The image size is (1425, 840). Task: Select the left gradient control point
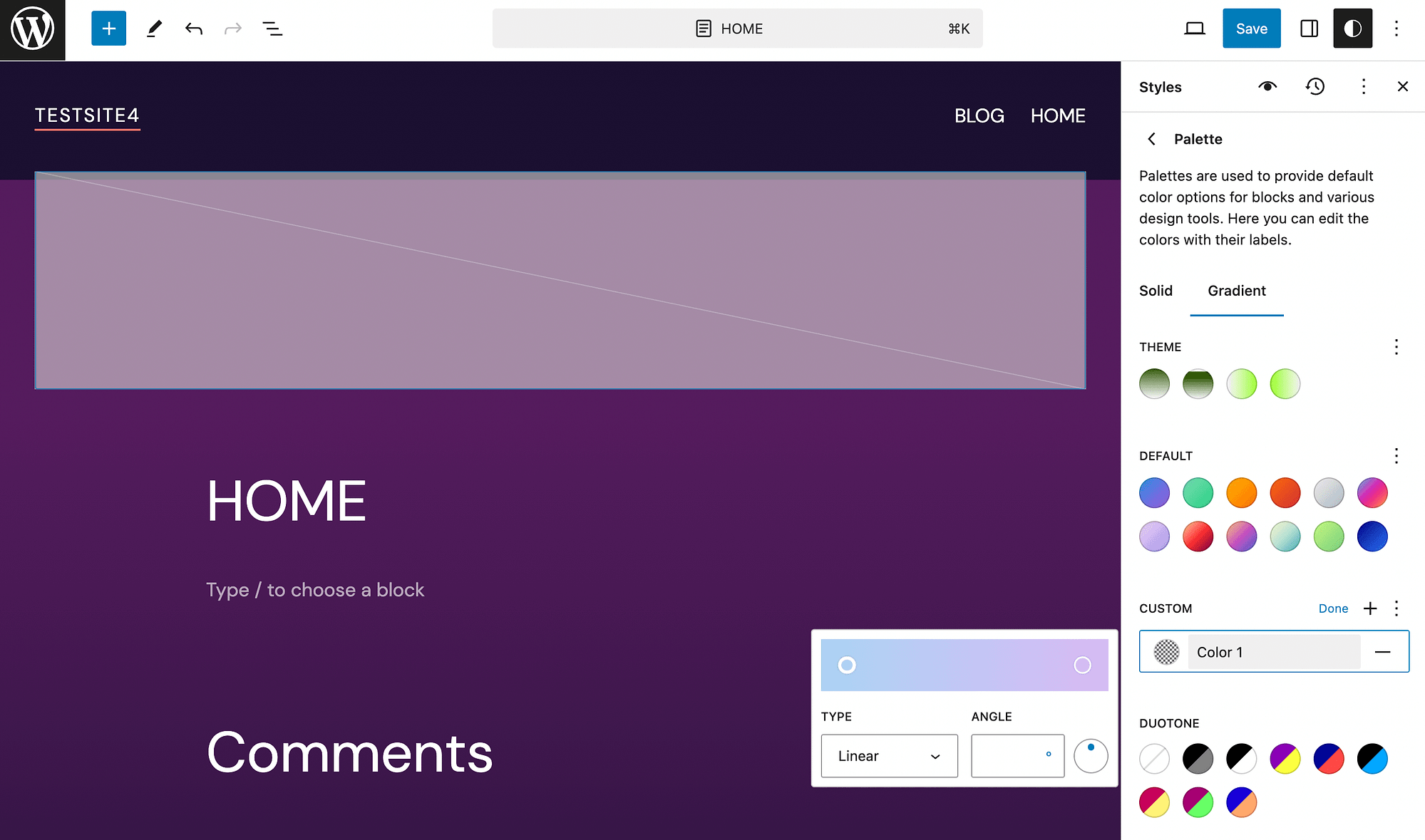[x=848, y=665]
